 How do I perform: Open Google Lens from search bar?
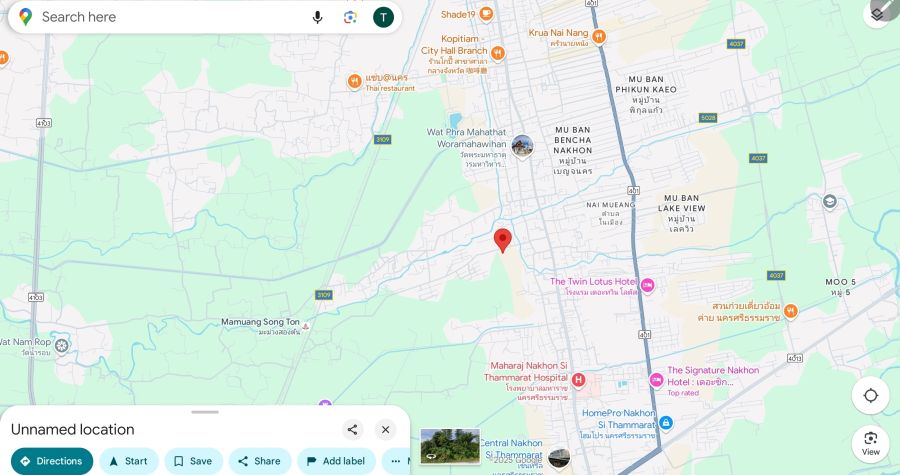(350, 17)
